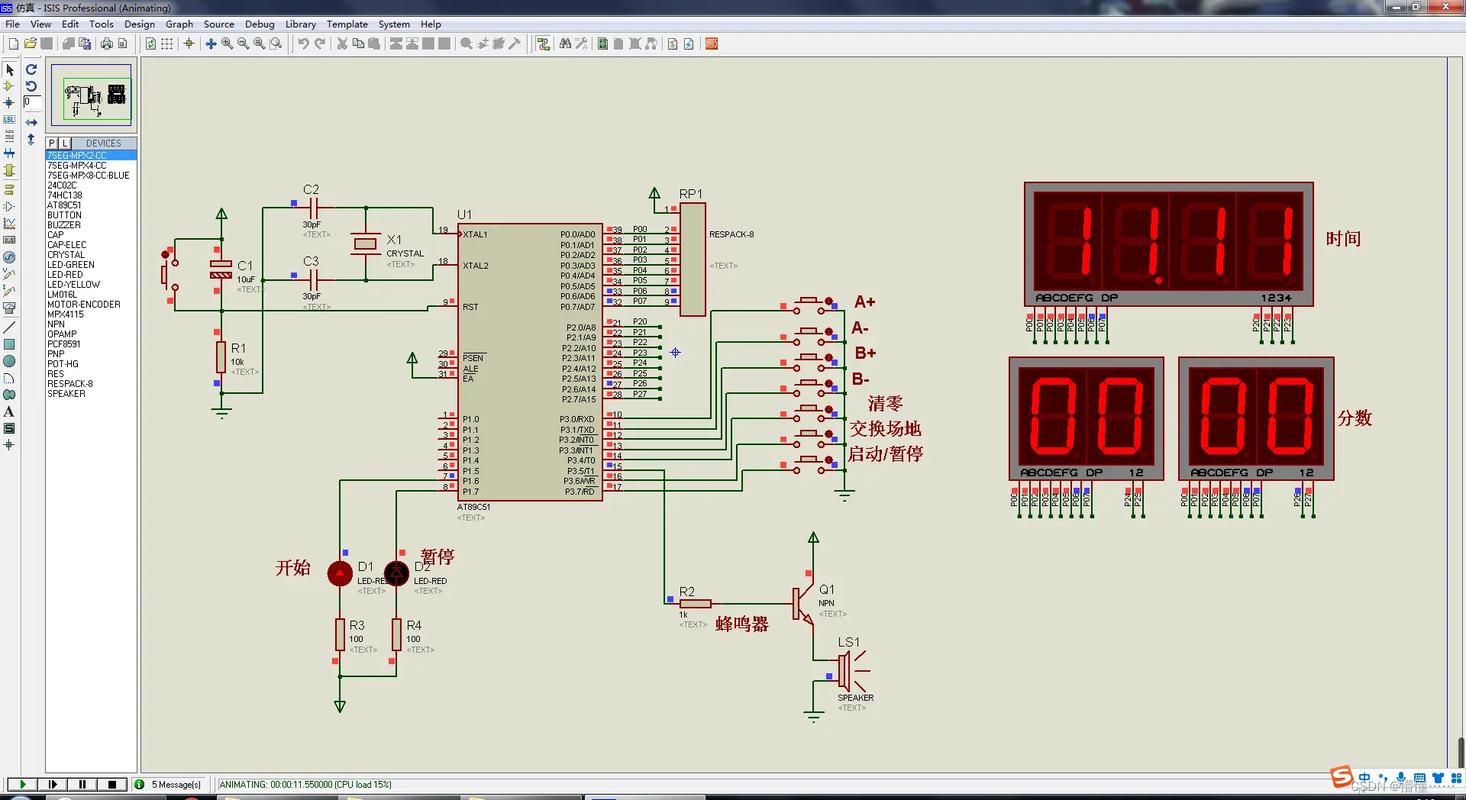Select the arrow Selection mode tool
Viewport: 1466px width, 800px height.
pyautogui.click(x=9, y=70)
